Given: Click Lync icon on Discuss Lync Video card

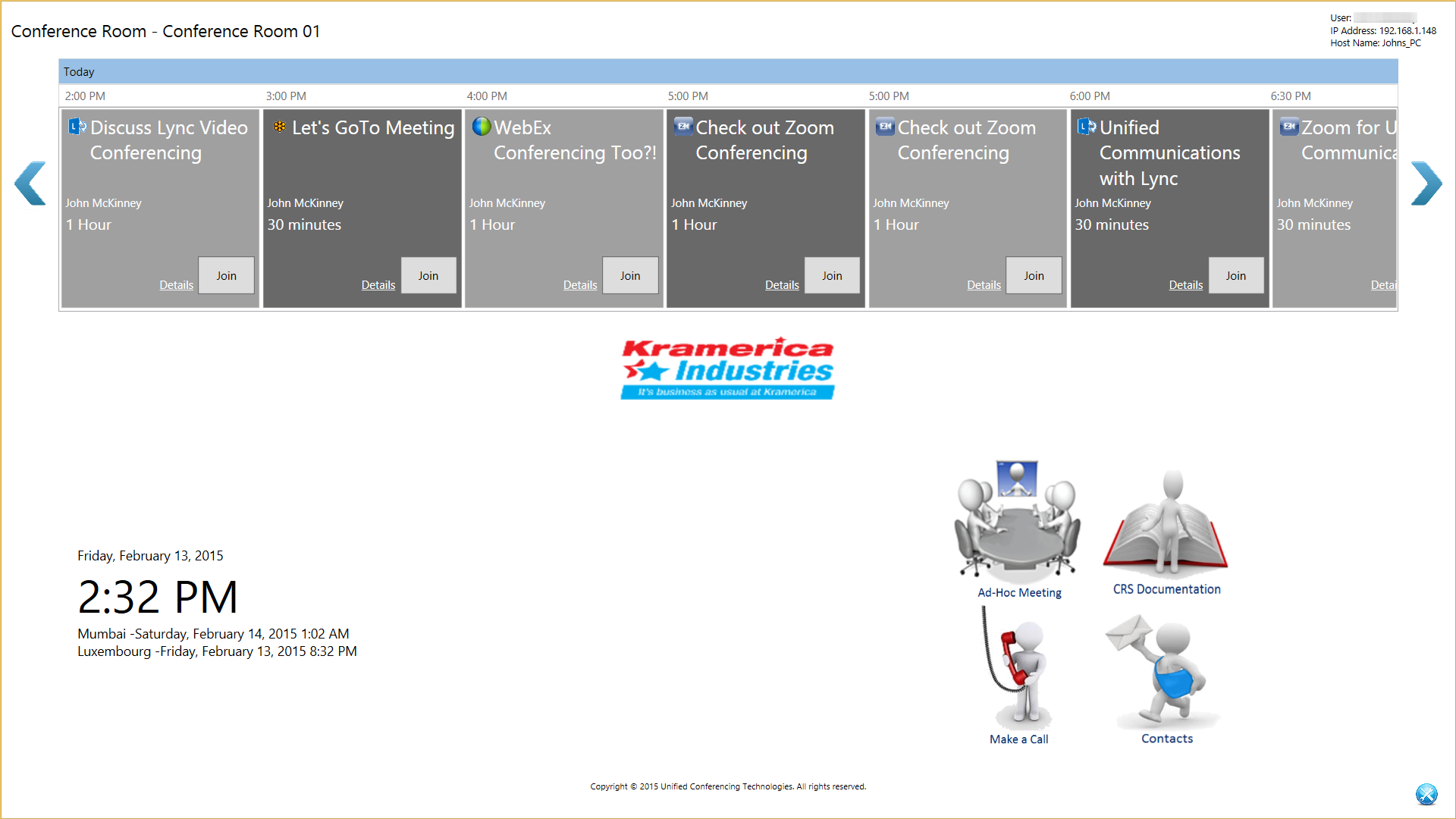Looking at the screenshot, I should tap(77, 127).
